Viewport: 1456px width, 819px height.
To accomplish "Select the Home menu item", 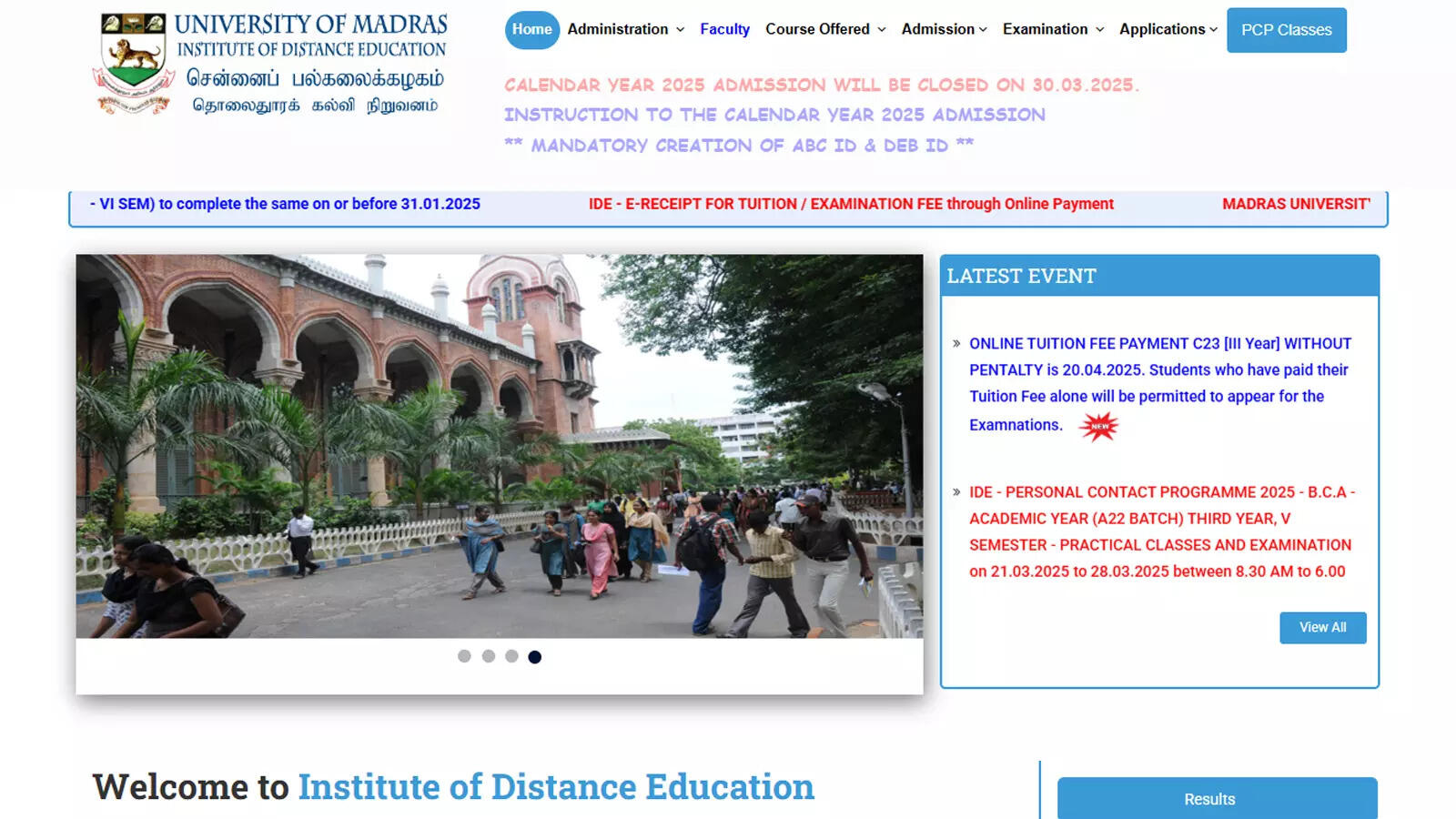I will pos(532,29).
